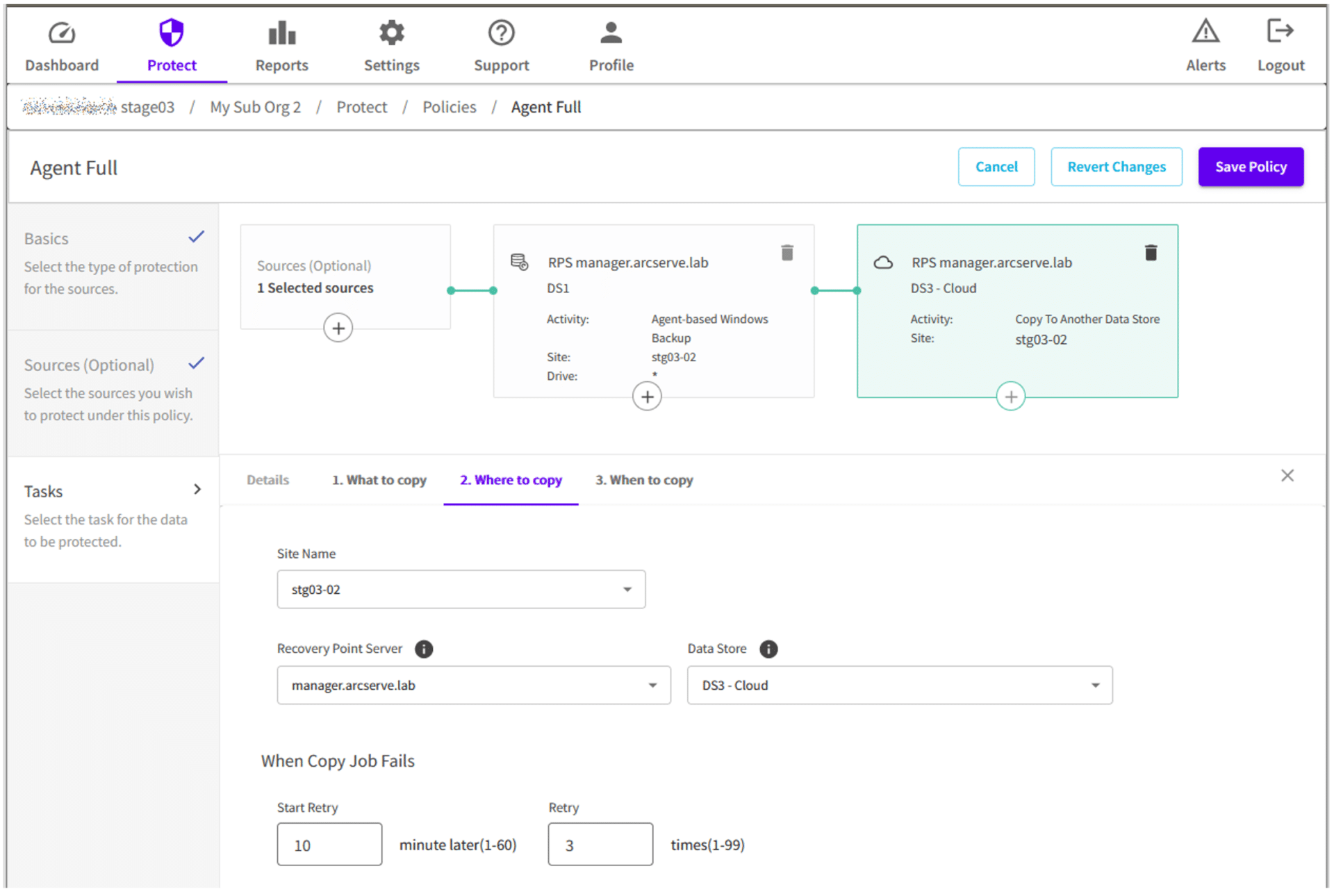
Task: Click the Revert Changes button
Action: click(1116, 167)
